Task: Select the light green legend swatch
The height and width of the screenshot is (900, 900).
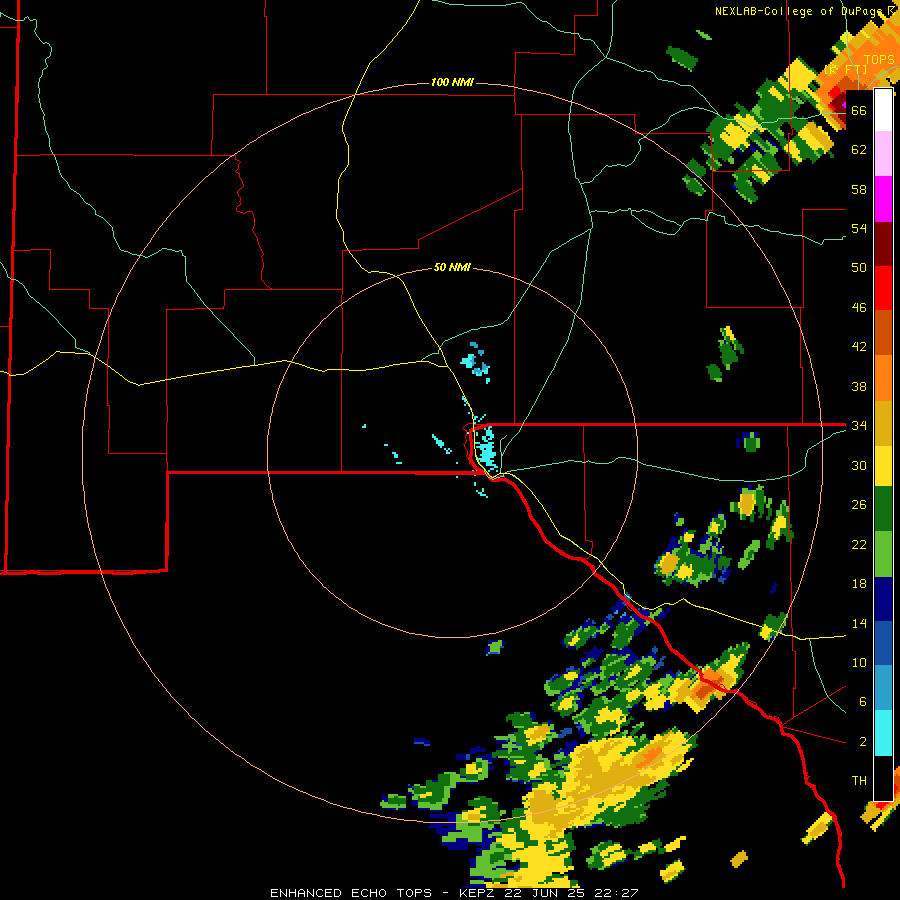Action: pos(883,554)
